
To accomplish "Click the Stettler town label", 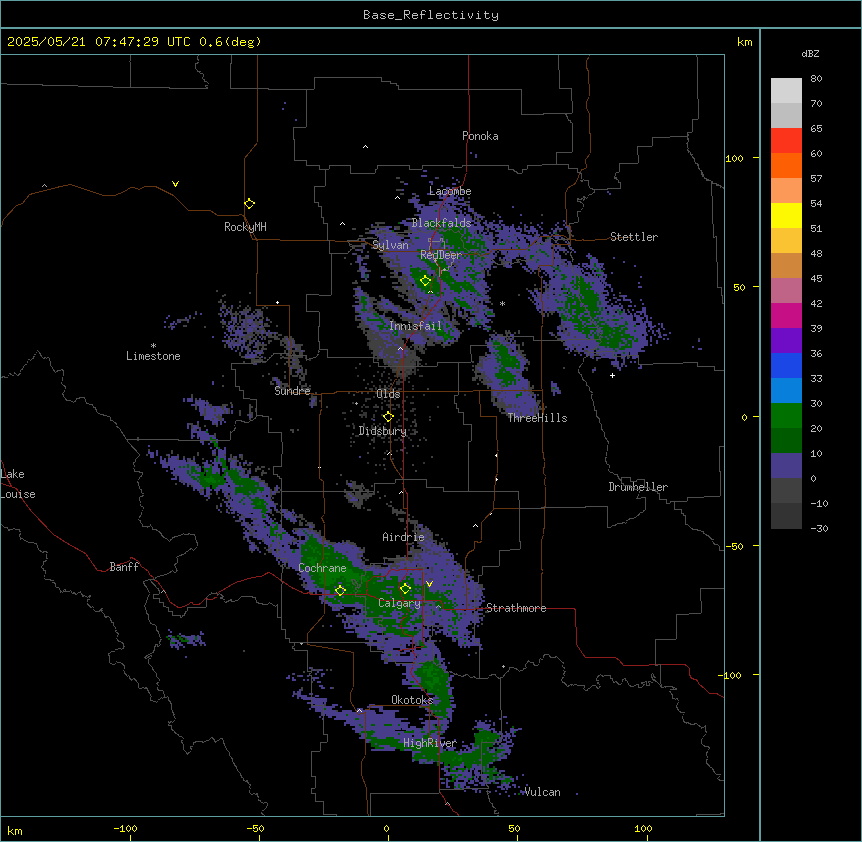I will coord(634,237).
